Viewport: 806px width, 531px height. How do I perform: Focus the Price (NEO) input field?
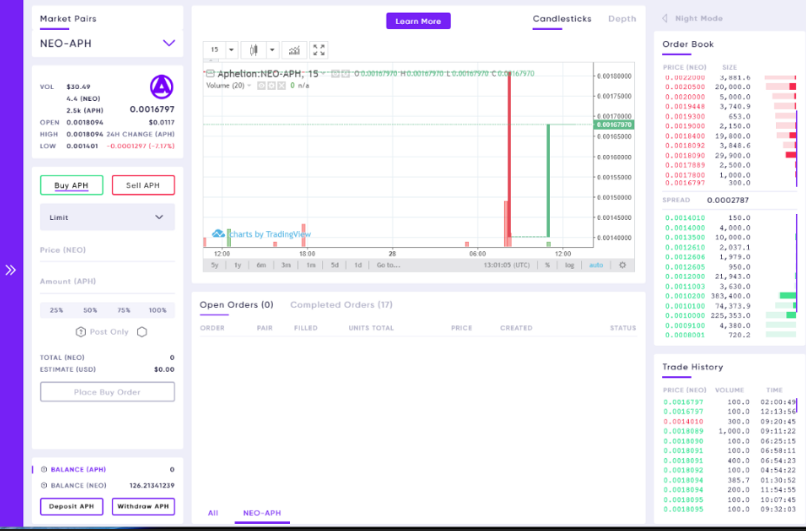coord(107,250)
